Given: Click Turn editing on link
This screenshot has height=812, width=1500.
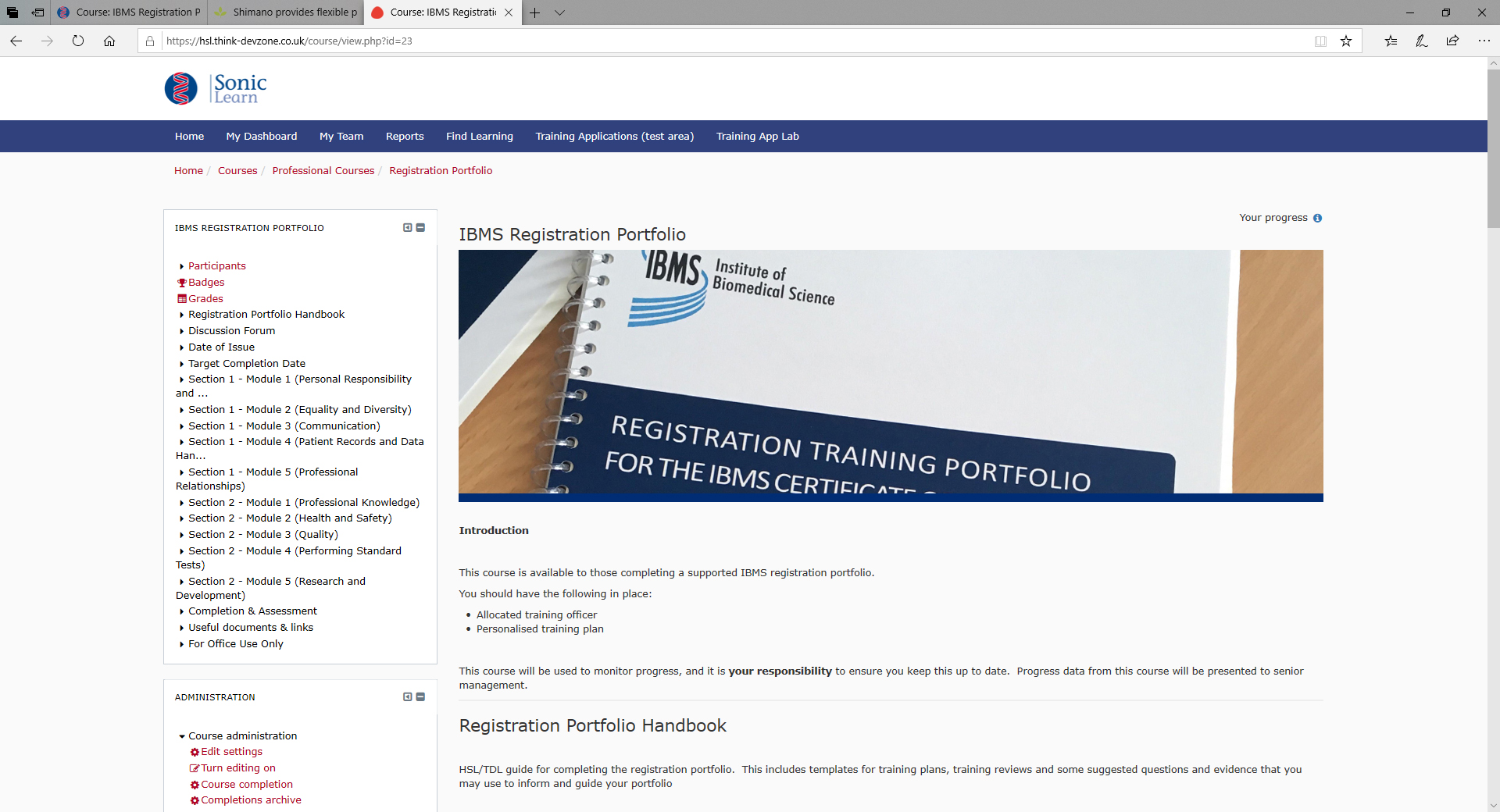Looking at the screenshot, I should pos(237,767).
